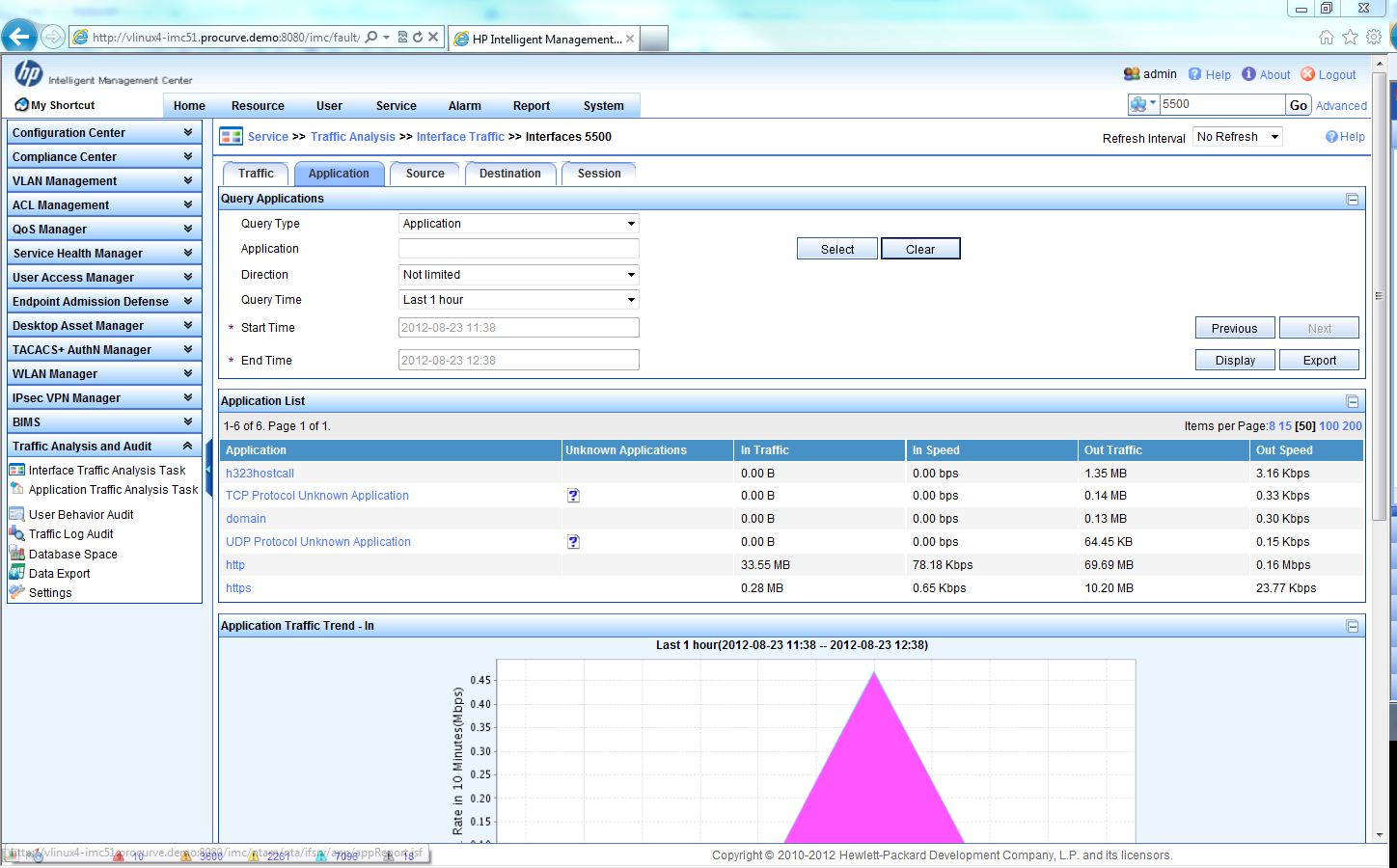Click the admin user icon
This screenshot has width=1397, height=868.
pos(1132,74)
